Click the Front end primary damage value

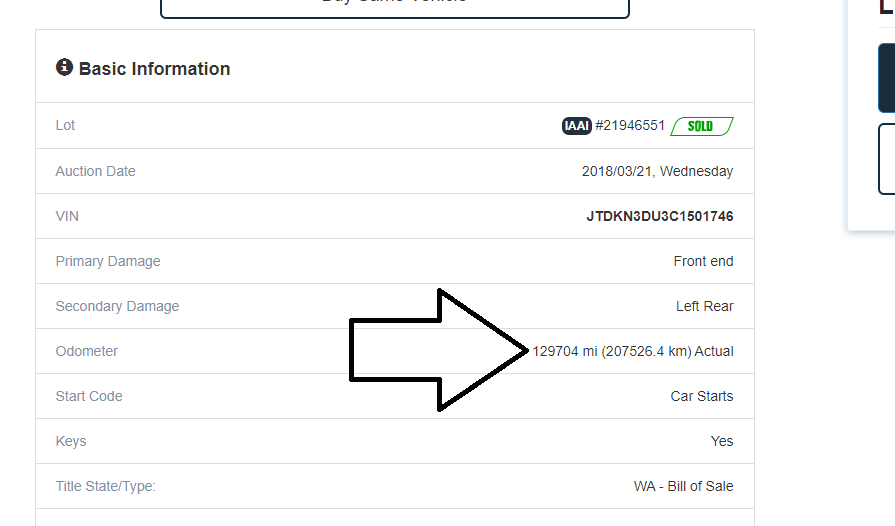click(703, 261)
